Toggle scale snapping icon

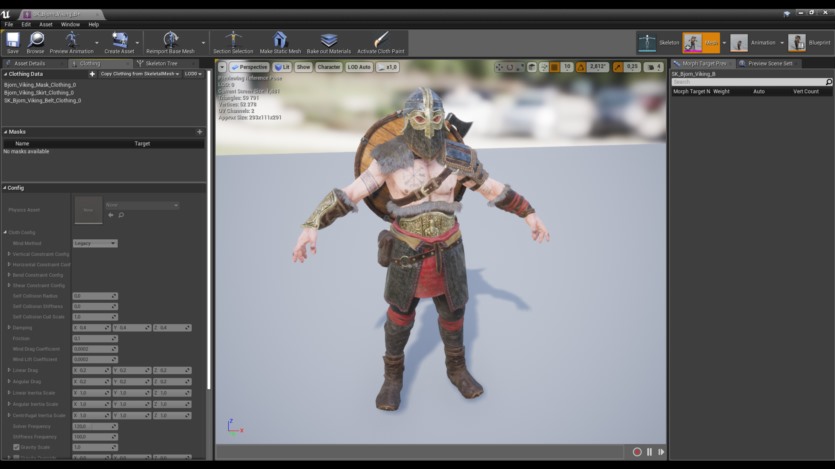(618, 67)
